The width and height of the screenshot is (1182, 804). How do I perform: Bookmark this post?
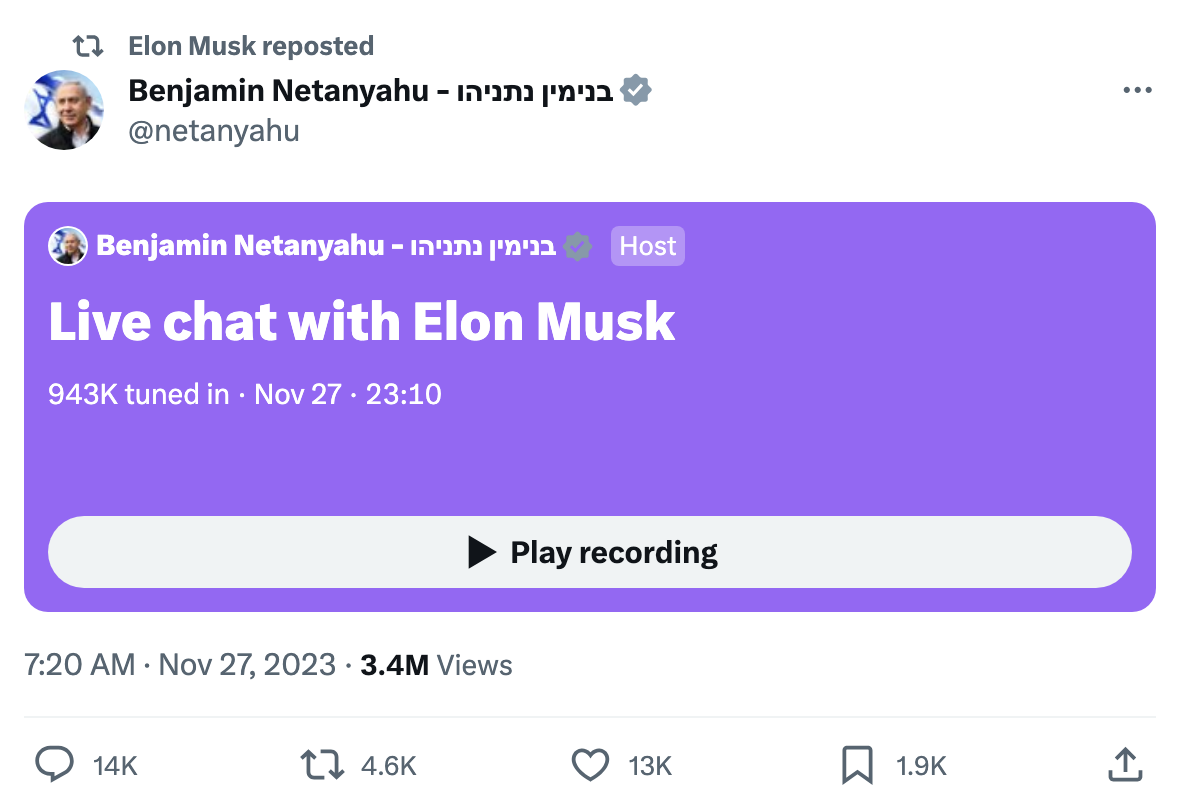tap(857, 765)
